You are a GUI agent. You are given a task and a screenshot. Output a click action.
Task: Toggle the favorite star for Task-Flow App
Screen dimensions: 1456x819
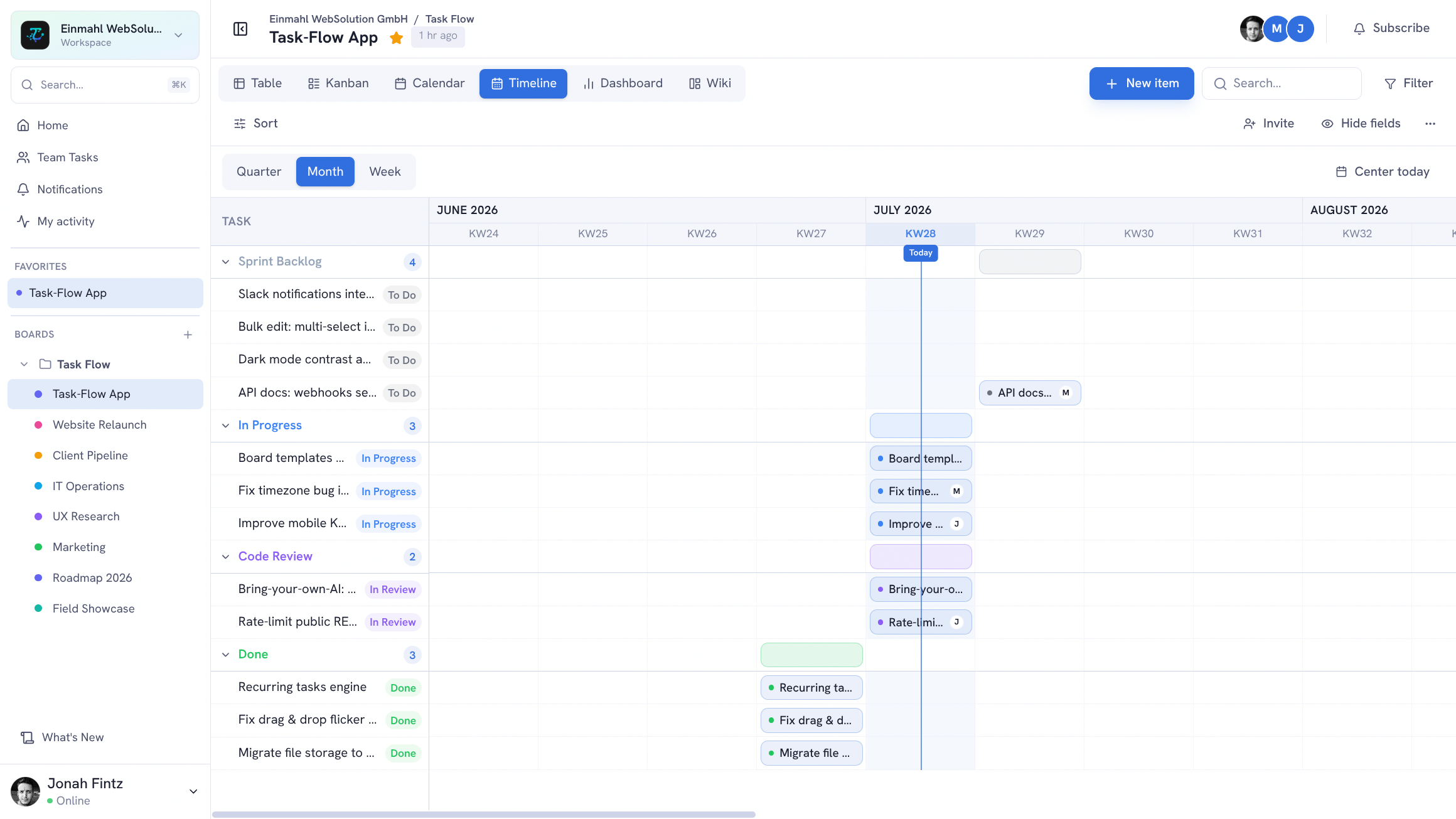396,38
